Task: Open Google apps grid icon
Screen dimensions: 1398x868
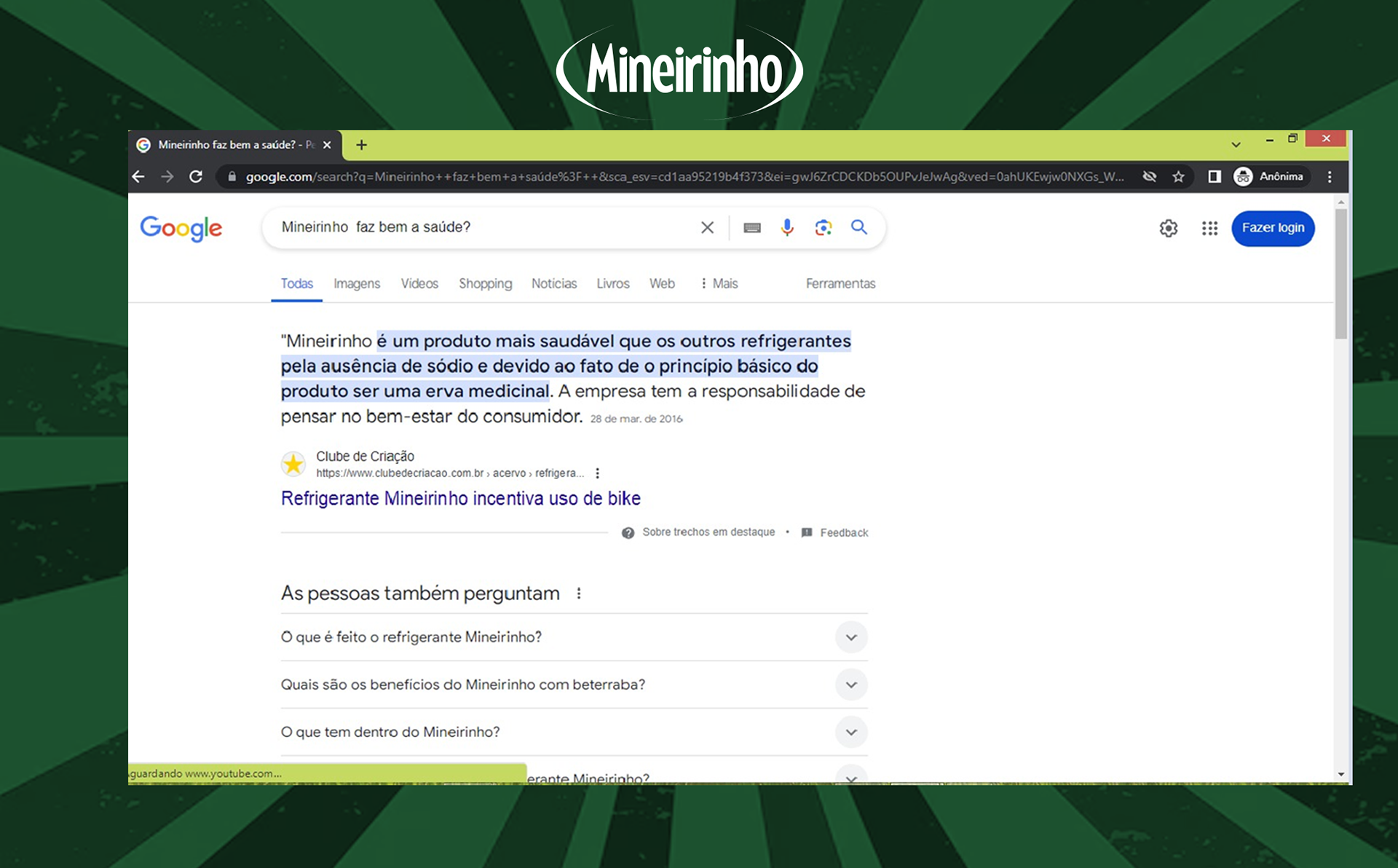Action: [1209, 229]
